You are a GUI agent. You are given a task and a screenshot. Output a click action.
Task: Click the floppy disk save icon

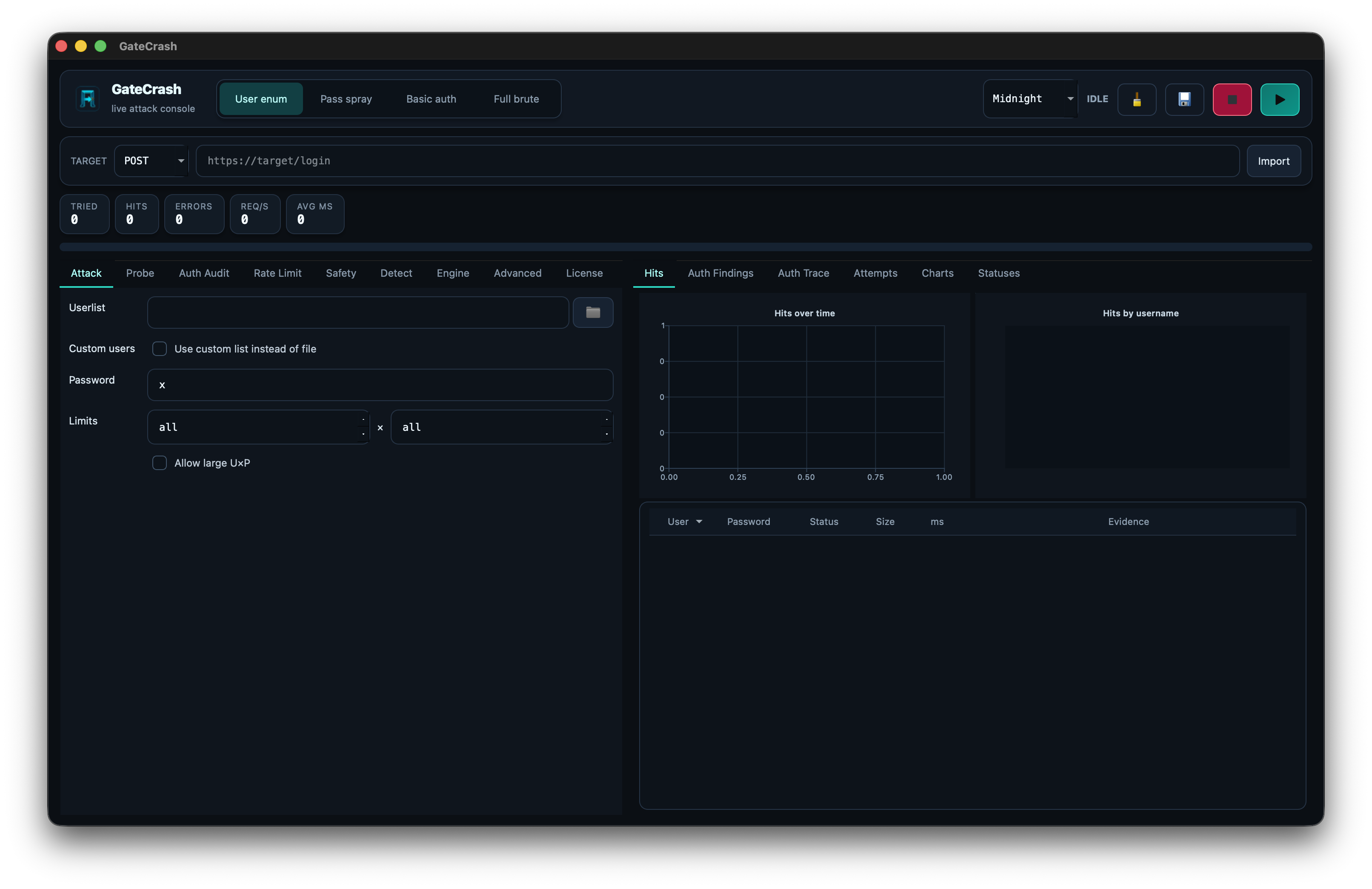(x=1184, y=99)
